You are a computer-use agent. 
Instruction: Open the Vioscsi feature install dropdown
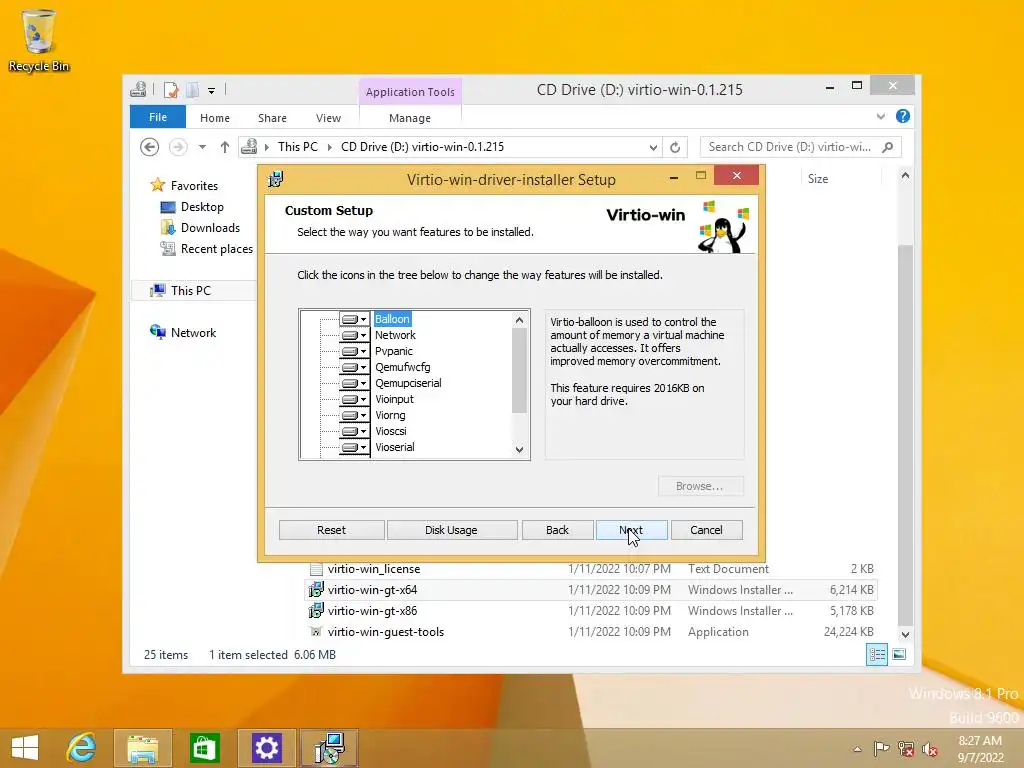354,431
